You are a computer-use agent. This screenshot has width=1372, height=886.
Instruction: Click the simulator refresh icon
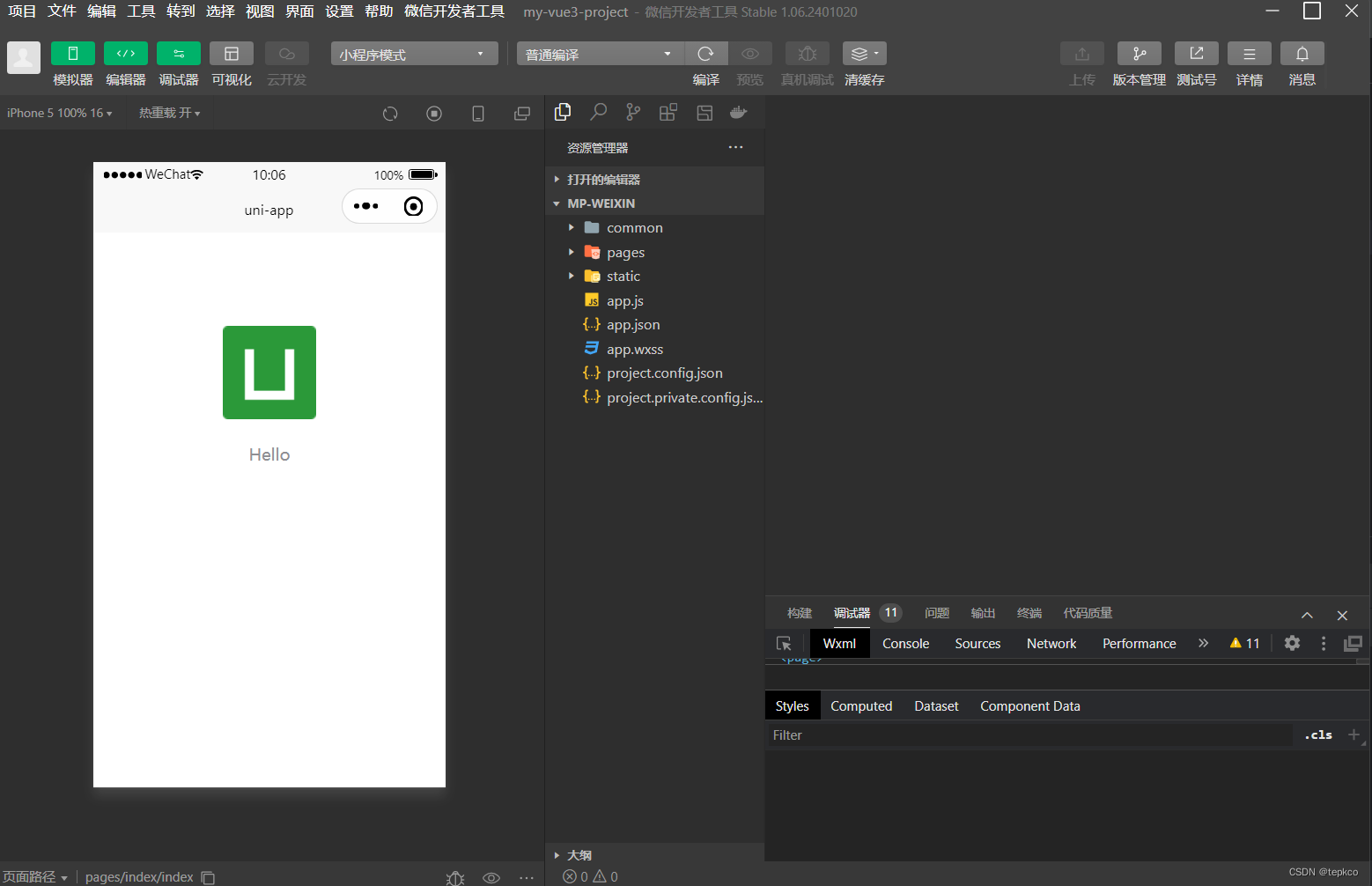coord(390,114)
